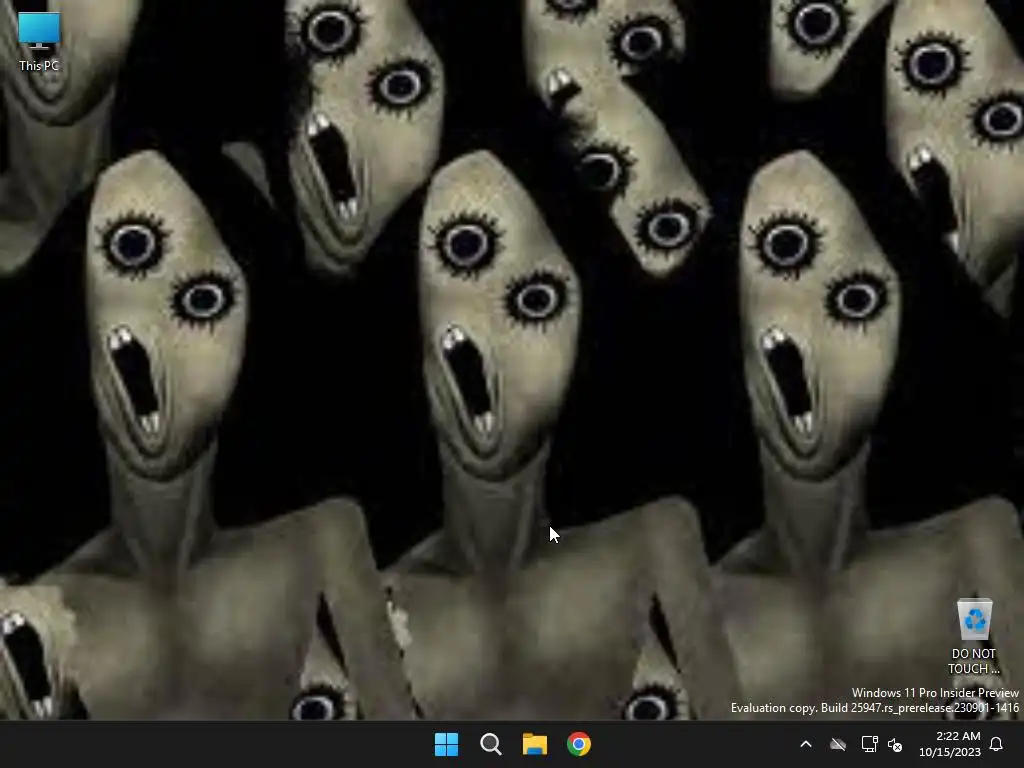The height and width of the screenshot is (768, 1024).
Task: Launch File Explorer from taskbar
Action: (x=535, y=744)
